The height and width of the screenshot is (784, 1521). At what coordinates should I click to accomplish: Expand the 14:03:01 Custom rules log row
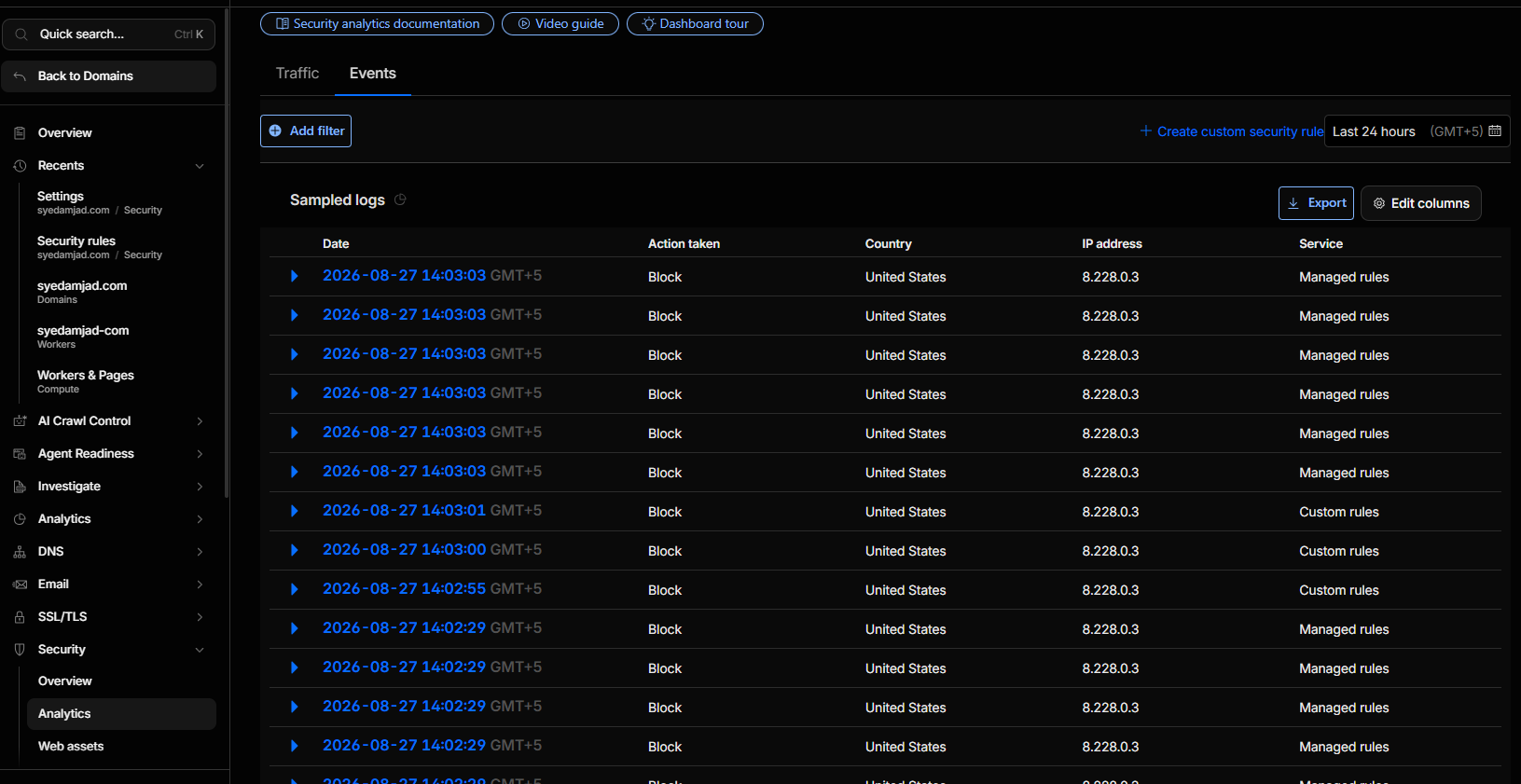[294, 511]
